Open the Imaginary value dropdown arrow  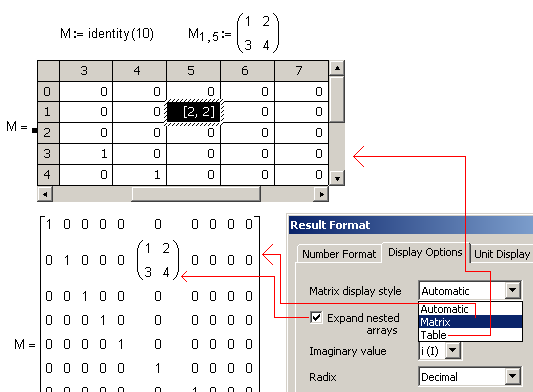453,350
